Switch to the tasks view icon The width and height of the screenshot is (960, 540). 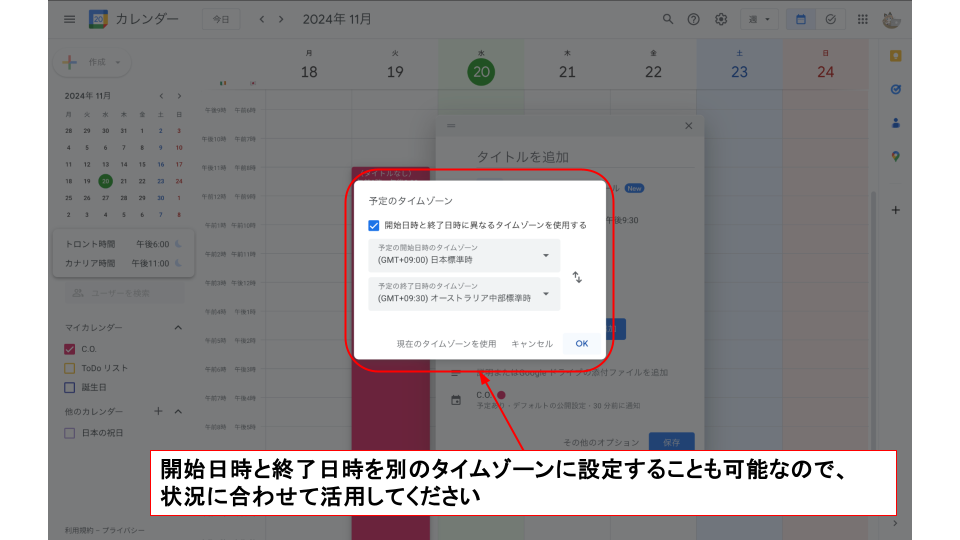pos(829,19)
